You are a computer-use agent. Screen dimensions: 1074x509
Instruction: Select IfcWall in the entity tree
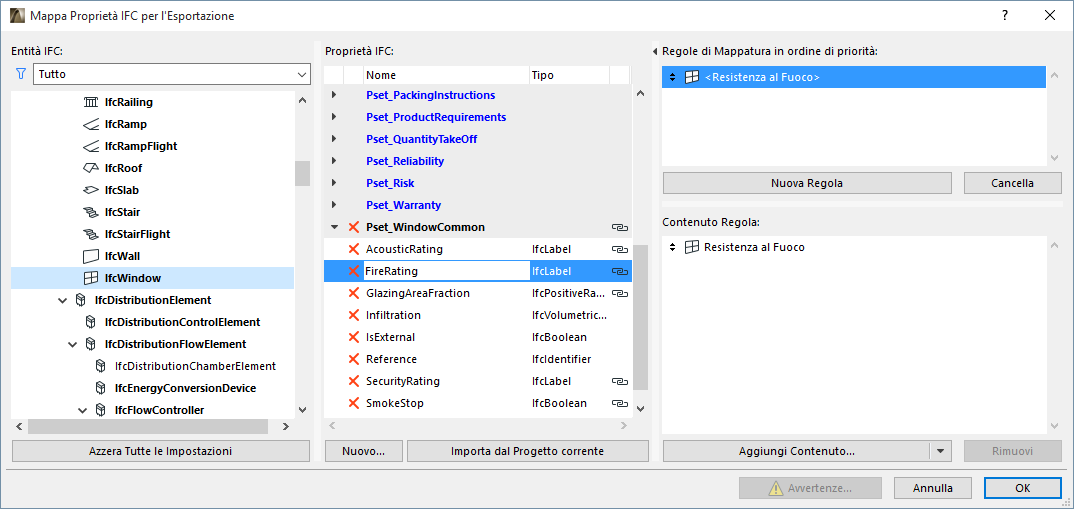[x=120, y=256]
